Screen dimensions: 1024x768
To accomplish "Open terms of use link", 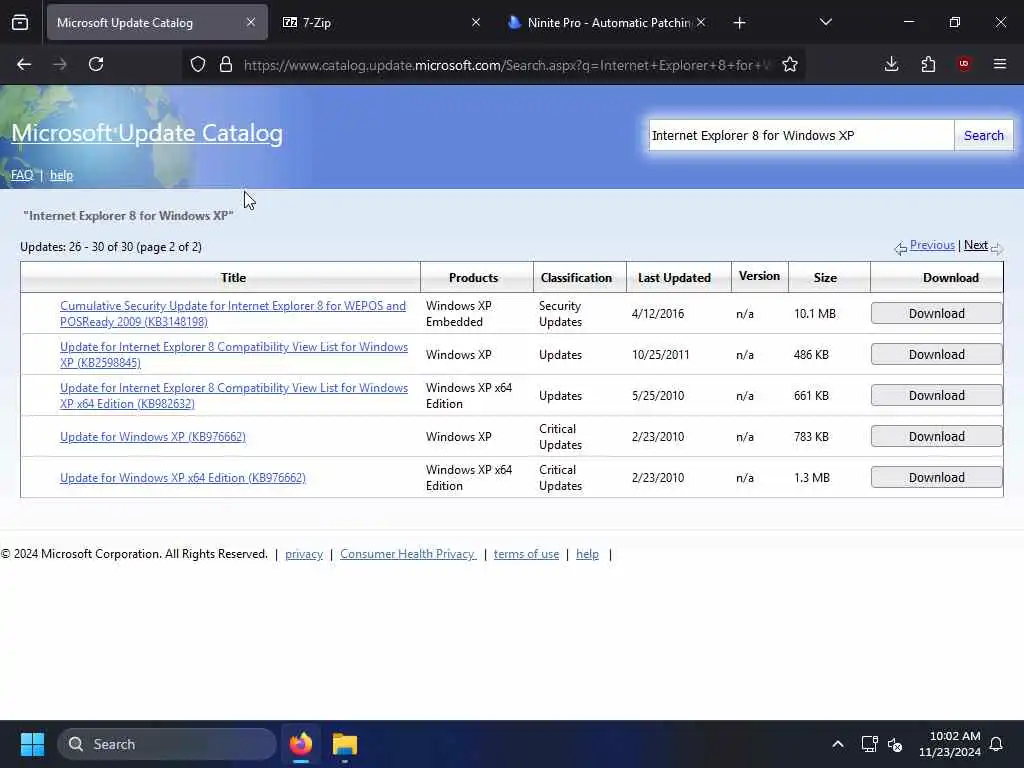I will point(526,554).
